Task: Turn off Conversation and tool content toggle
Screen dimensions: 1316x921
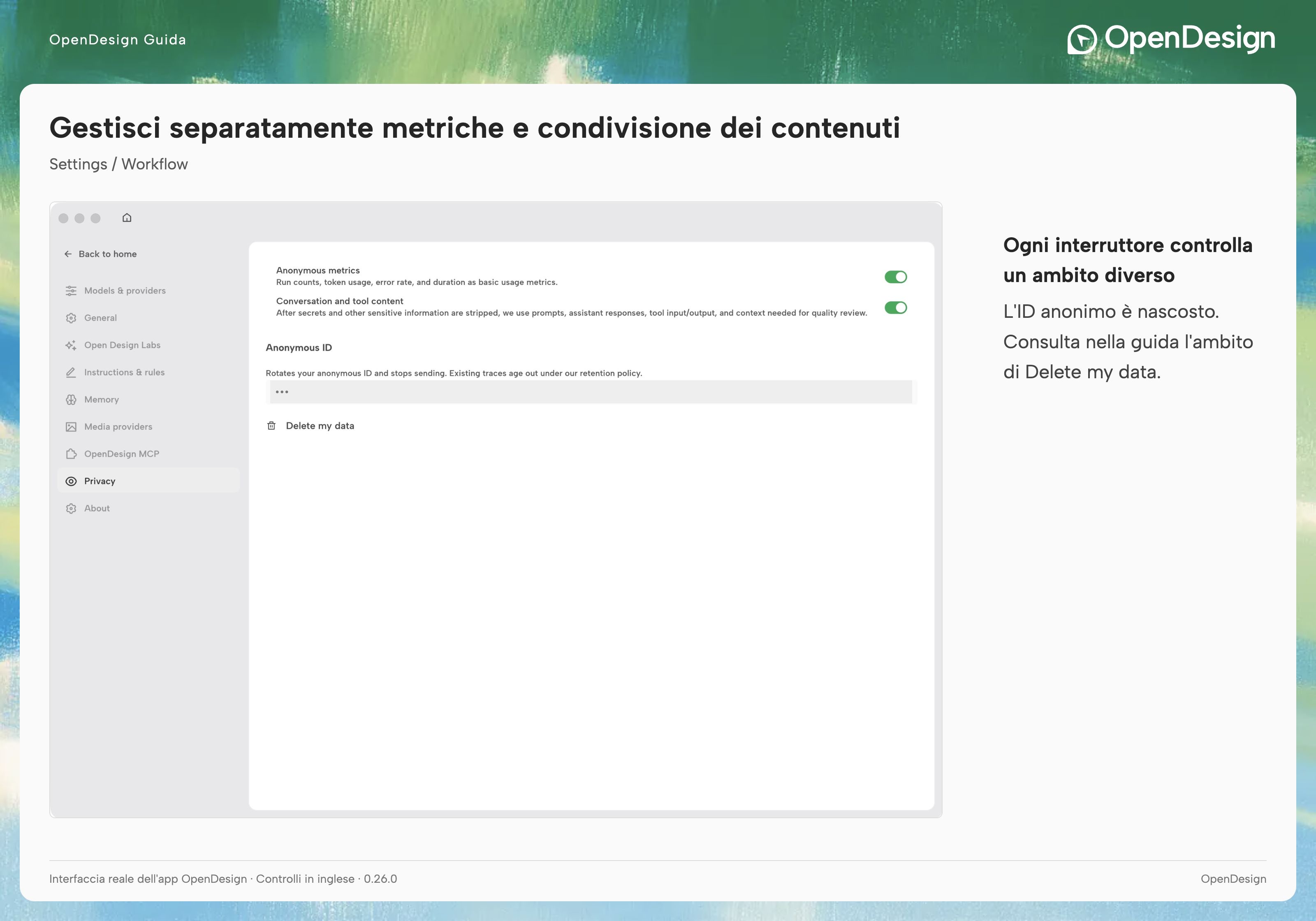Action: pyautogui.click(x=895, y=308)
